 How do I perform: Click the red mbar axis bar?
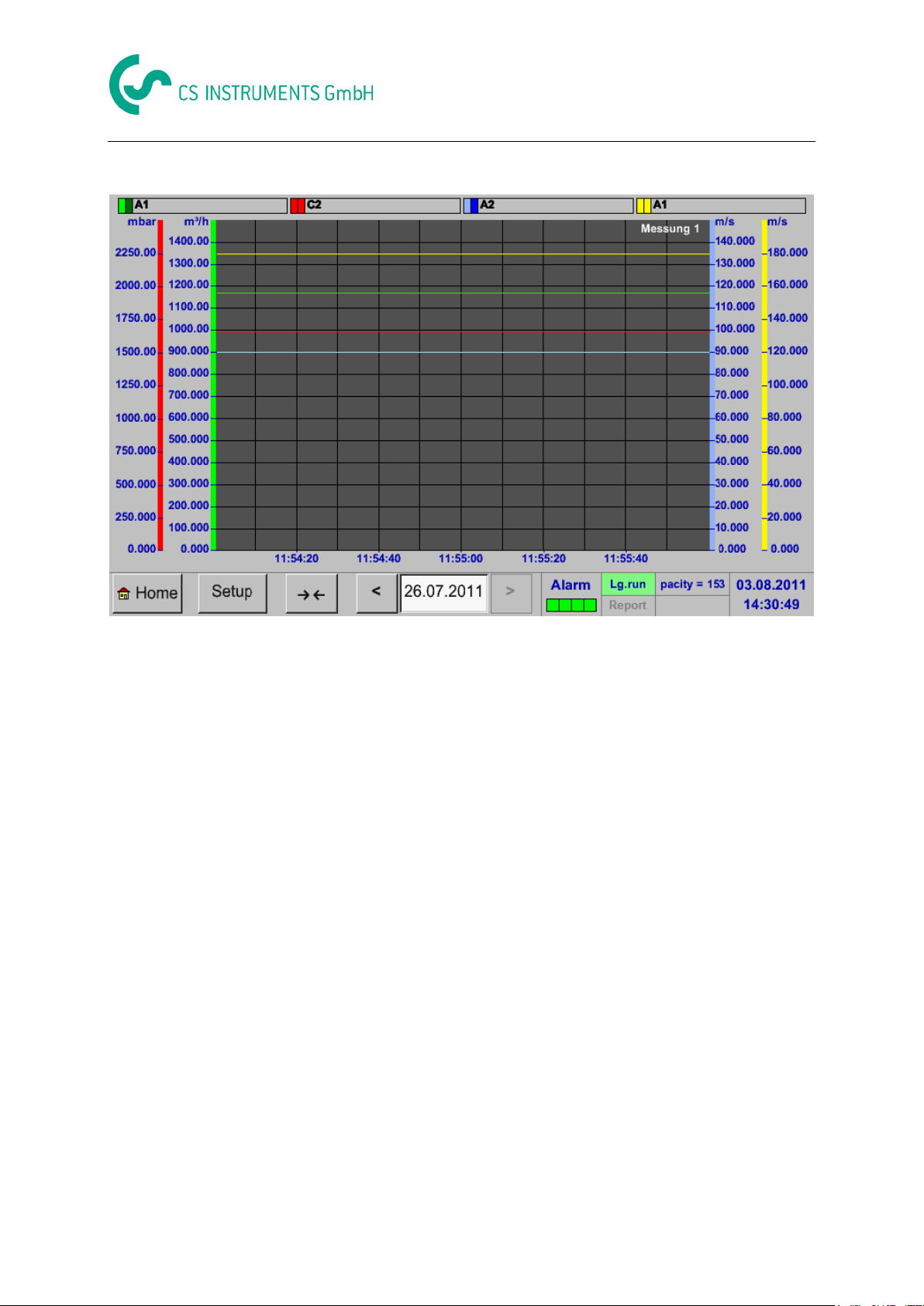(160, 384)
